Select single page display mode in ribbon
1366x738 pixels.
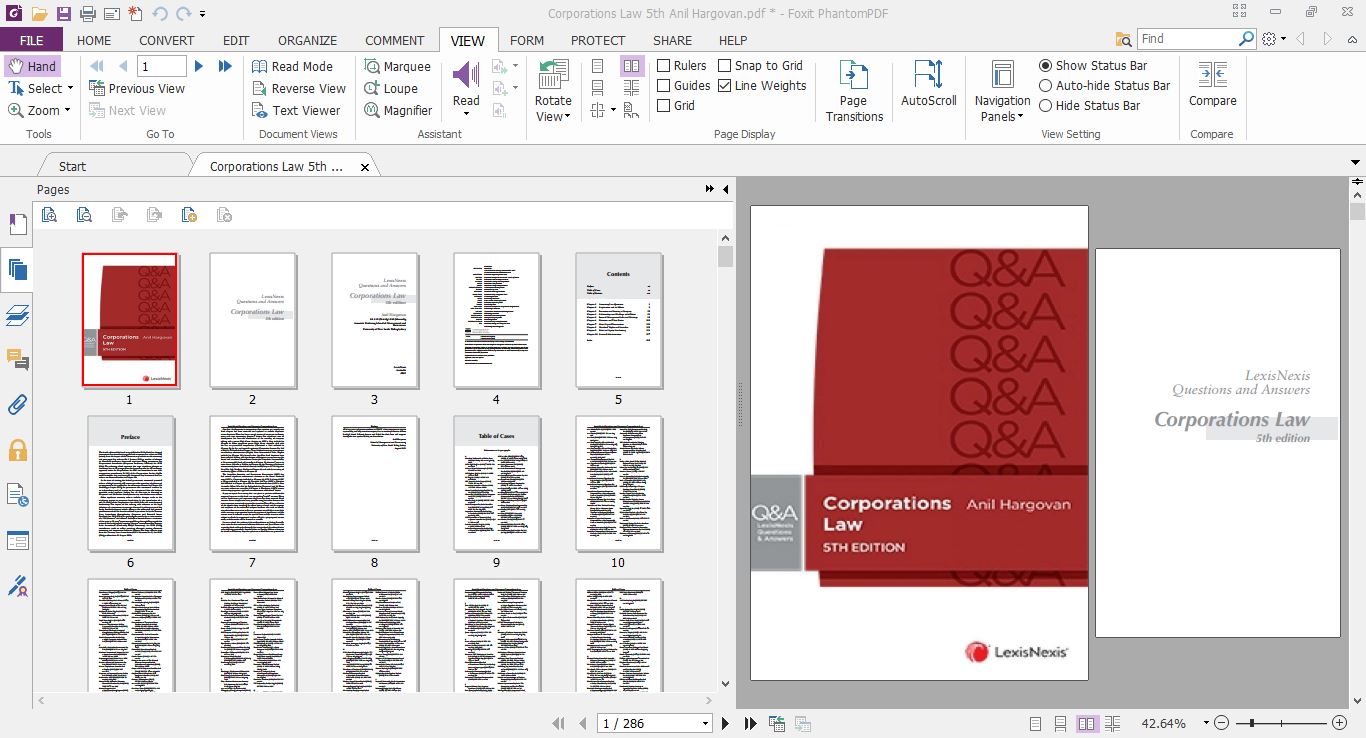pos(598,66)
